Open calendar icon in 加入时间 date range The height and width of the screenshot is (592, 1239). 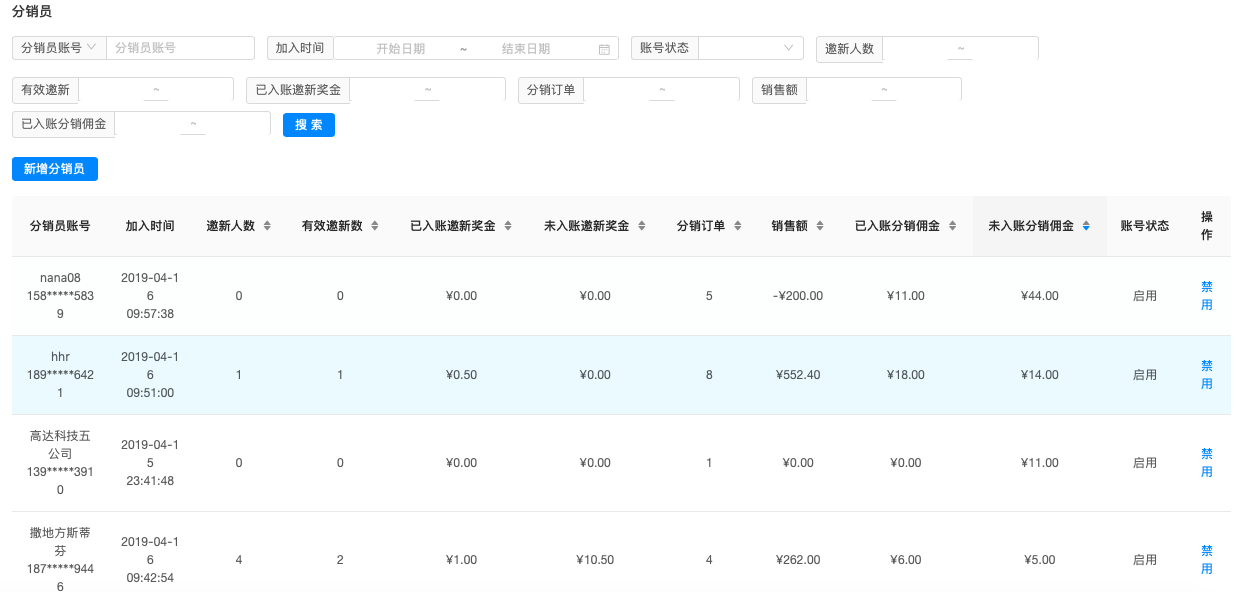point(604,49)
